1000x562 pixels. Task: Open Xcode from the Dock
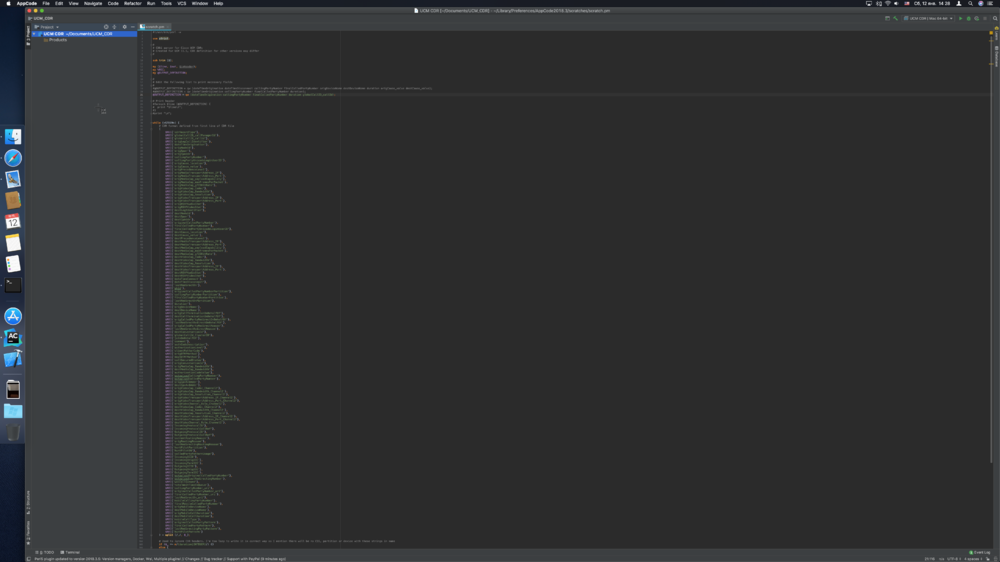tap(13, 359)
